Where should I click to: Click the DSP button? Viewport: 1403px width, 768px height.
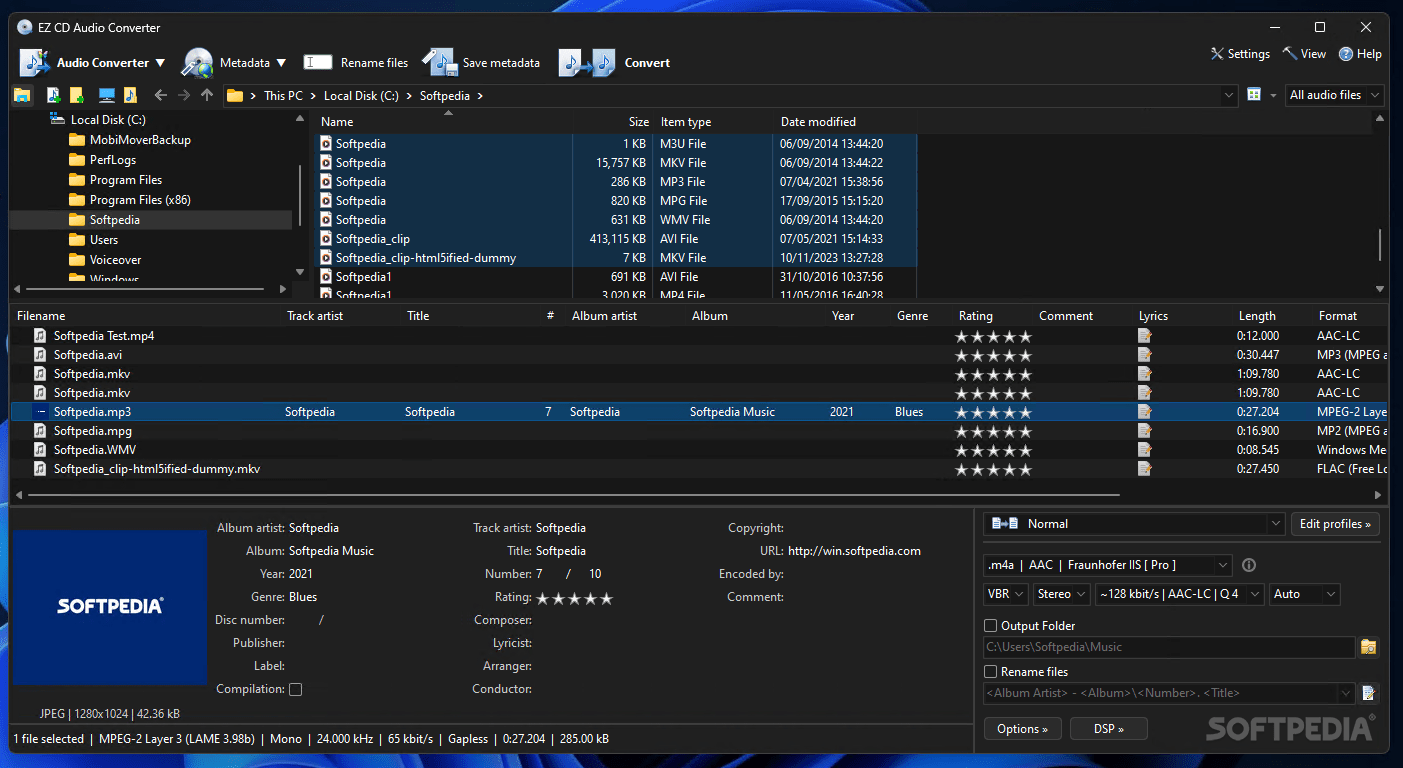pos(1108,729)
